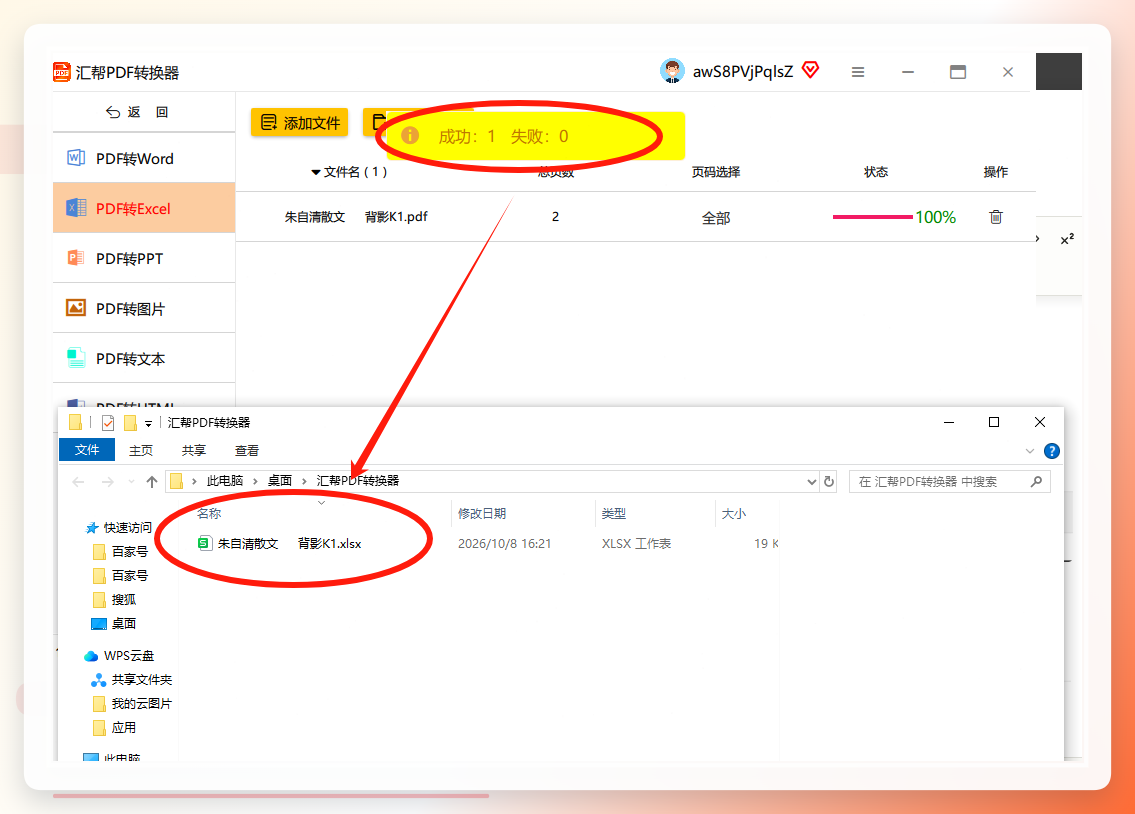Expand the breadcrumb chevron after 此电脑
Screen dimensions: 1135x814
tap(255, 481)
